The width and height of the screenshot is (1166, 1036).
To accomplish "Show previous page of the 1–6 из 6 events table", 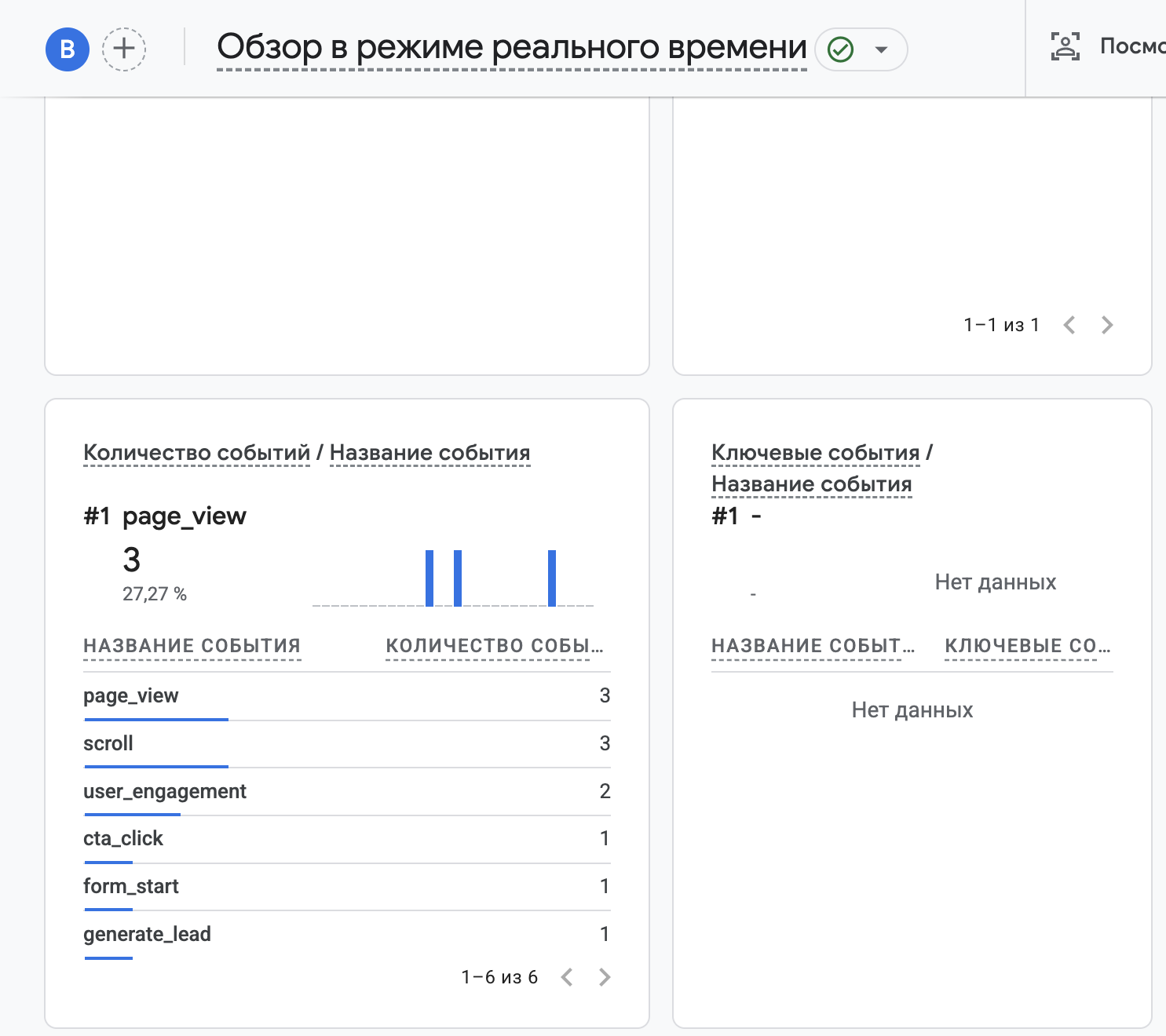I will tap(567, 977).
